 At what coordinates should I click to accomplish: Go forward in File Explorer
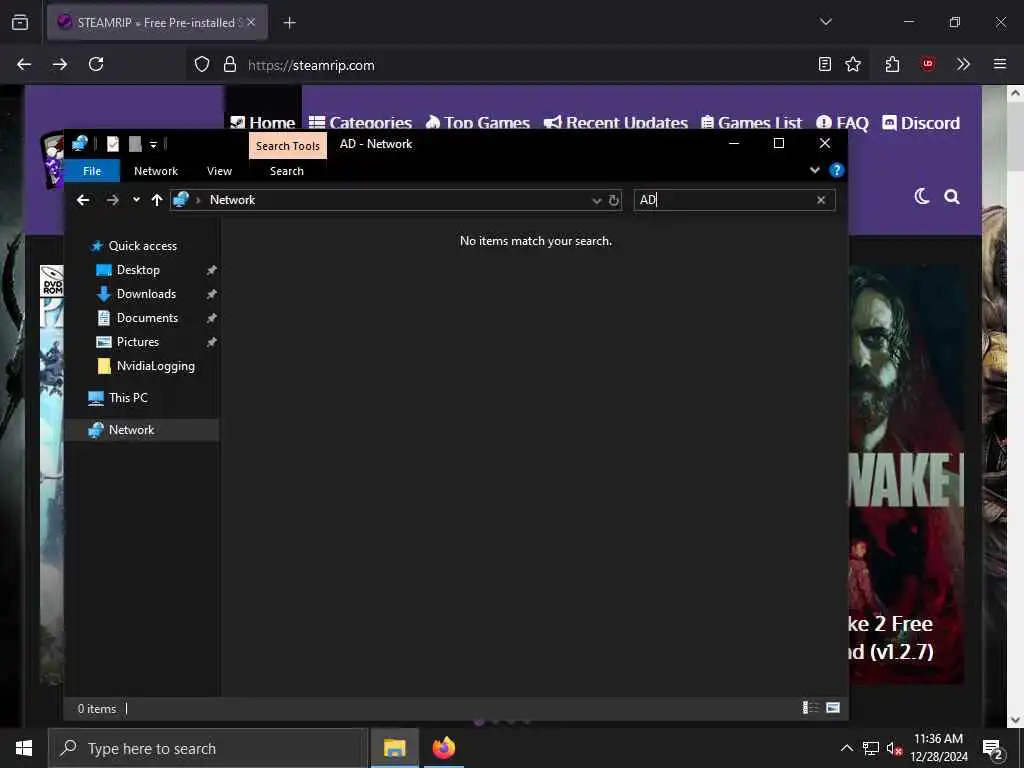click(112, 200)
